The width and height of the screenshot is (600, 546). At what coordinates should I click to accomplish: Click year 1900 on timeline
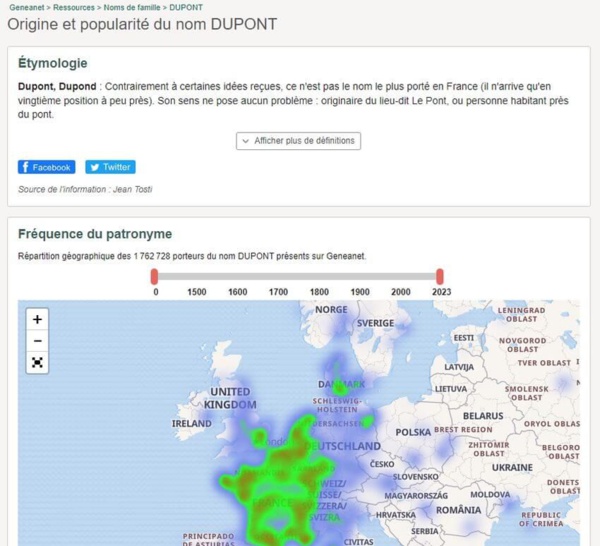pyautogui.click(x=360, y=292)
